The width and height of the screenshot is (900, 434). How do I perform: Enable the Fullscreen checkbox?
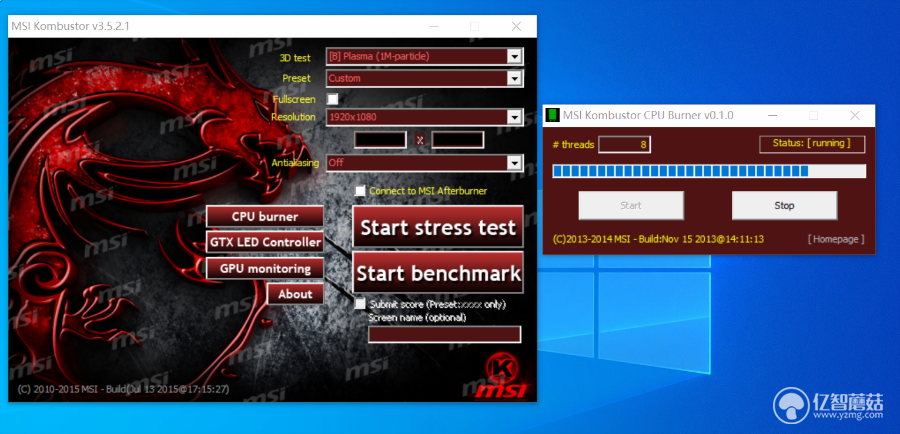pos(332,99)
